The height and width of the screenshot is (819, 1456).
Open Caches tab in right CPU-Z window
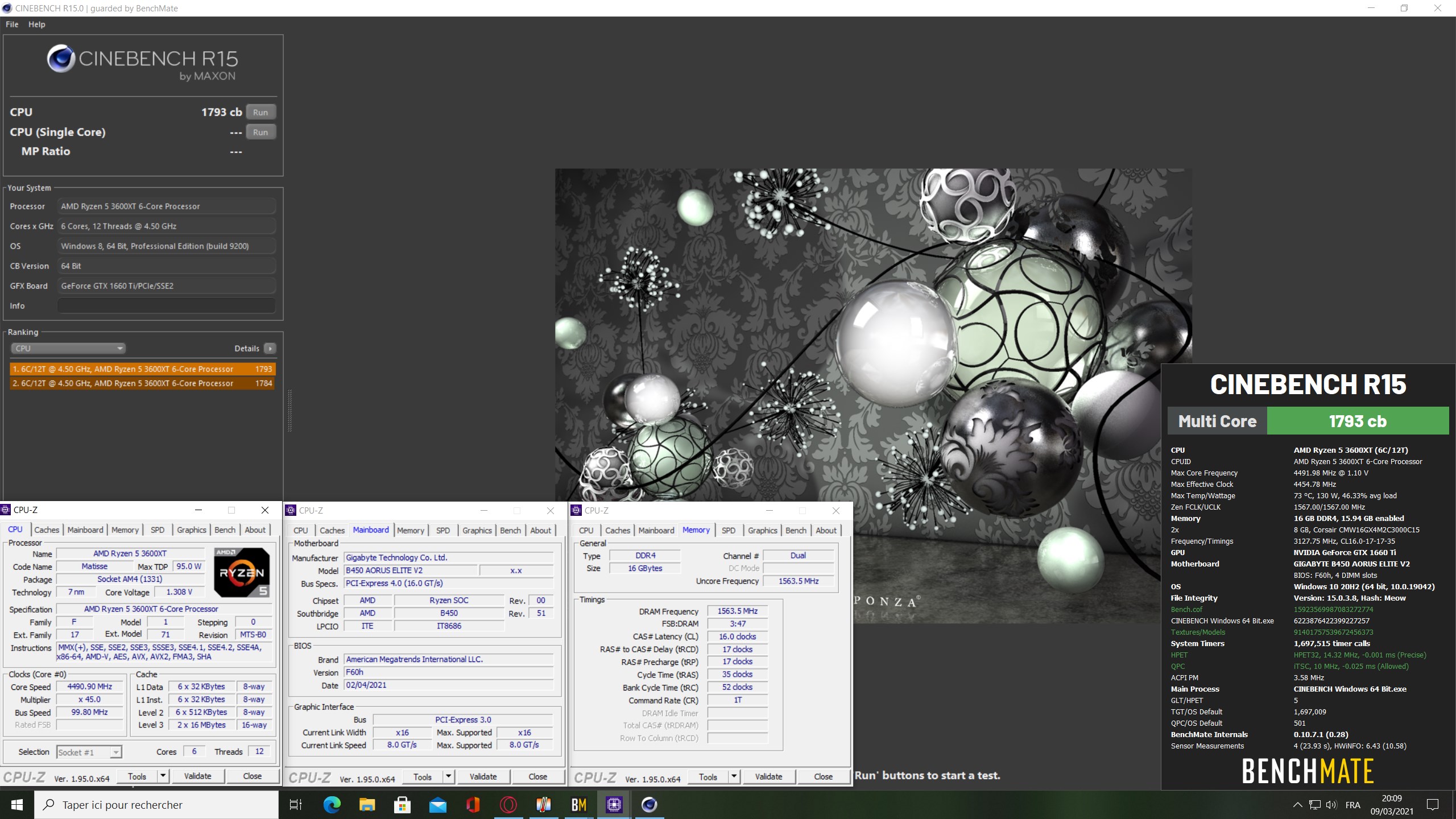tap(618, 531)
